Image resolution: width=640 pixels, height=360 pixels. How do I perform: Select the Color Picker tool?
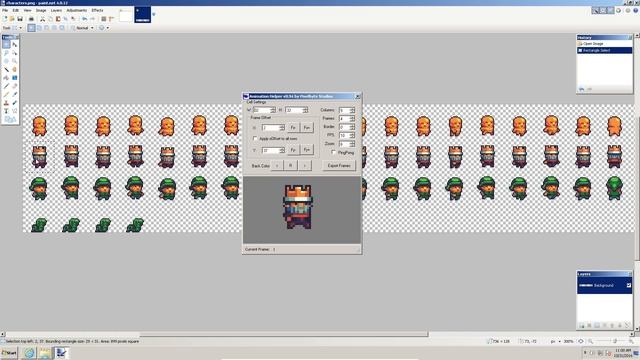pyautogui.click(x=14, y=94)
